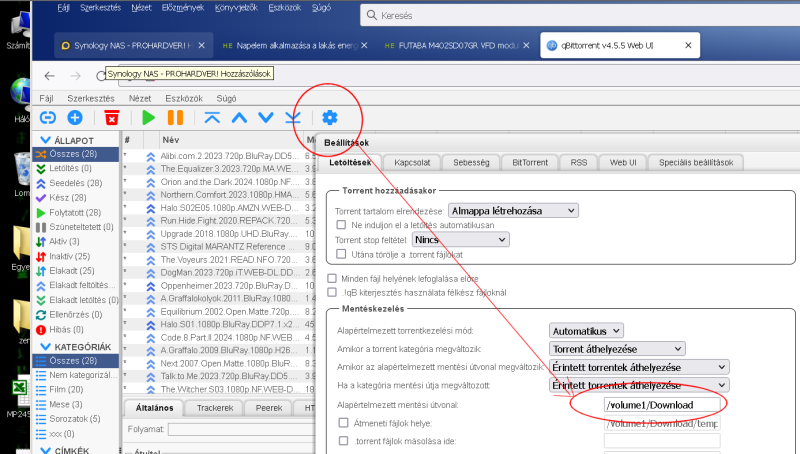Viewport: 800px width, 454px height.
Task: Switch to RSS settings tab
Action: point(579,163)
